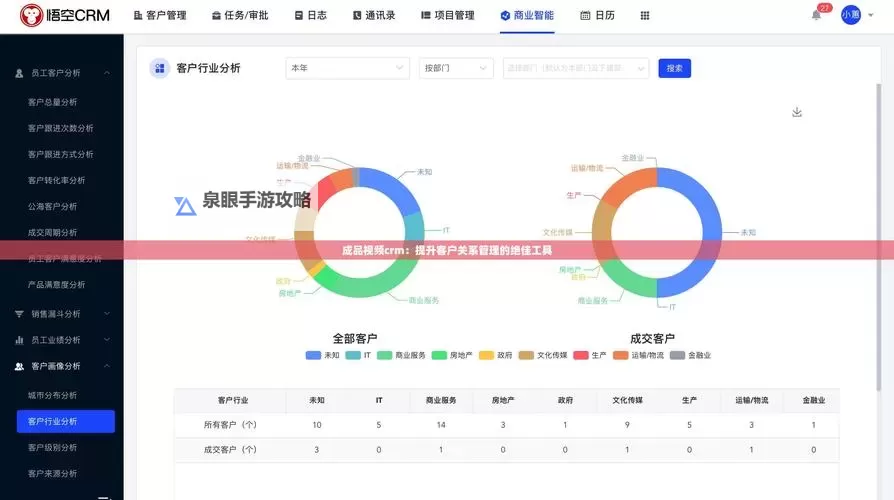The height and width of the screenshot is (500, 894).
Task: Open the 通讯录 menu
Action: click(x=374, y=15)
